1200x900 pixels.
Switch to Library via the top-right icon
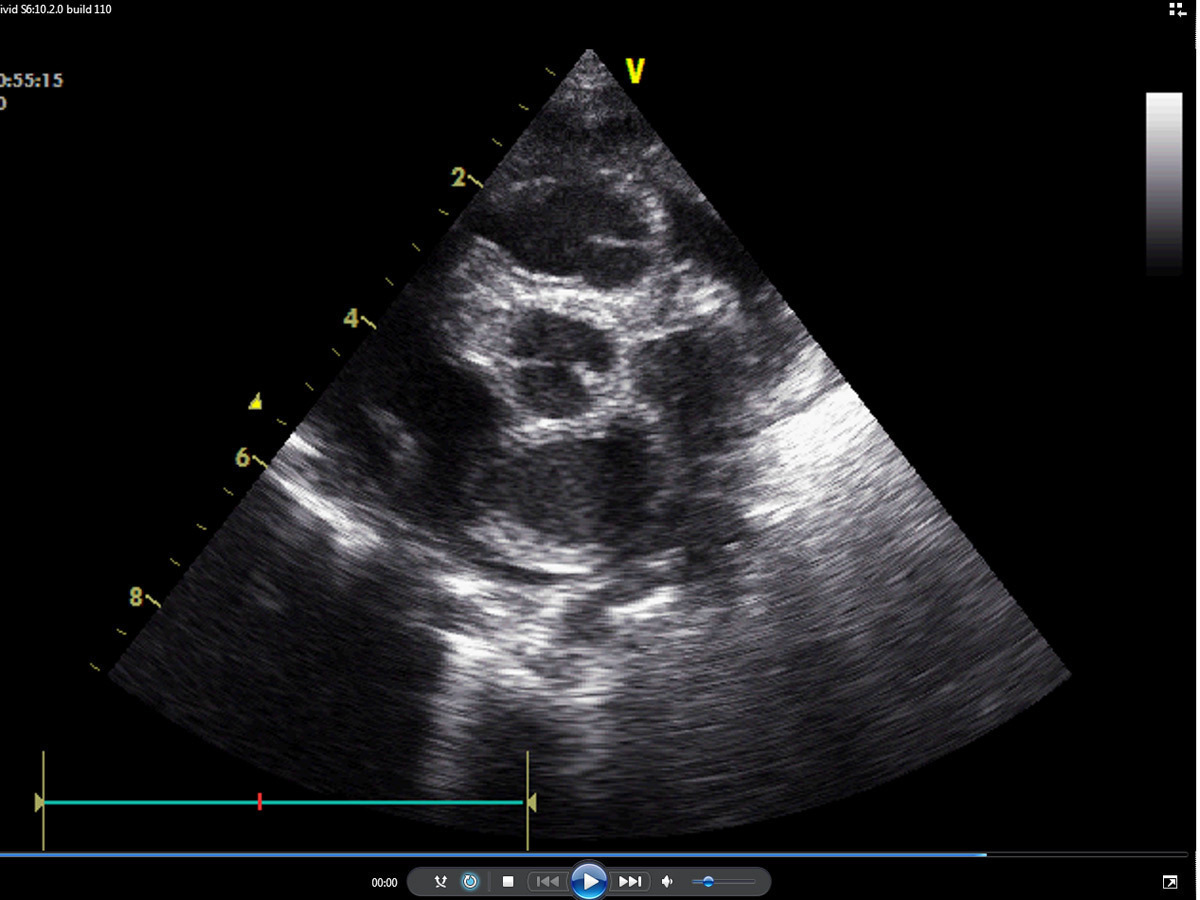coord(1177,10)
